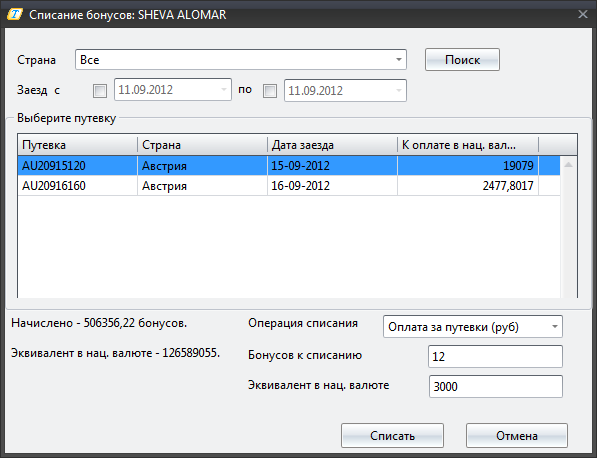Enable the 'по' end date checkbox

pos(270,91)
